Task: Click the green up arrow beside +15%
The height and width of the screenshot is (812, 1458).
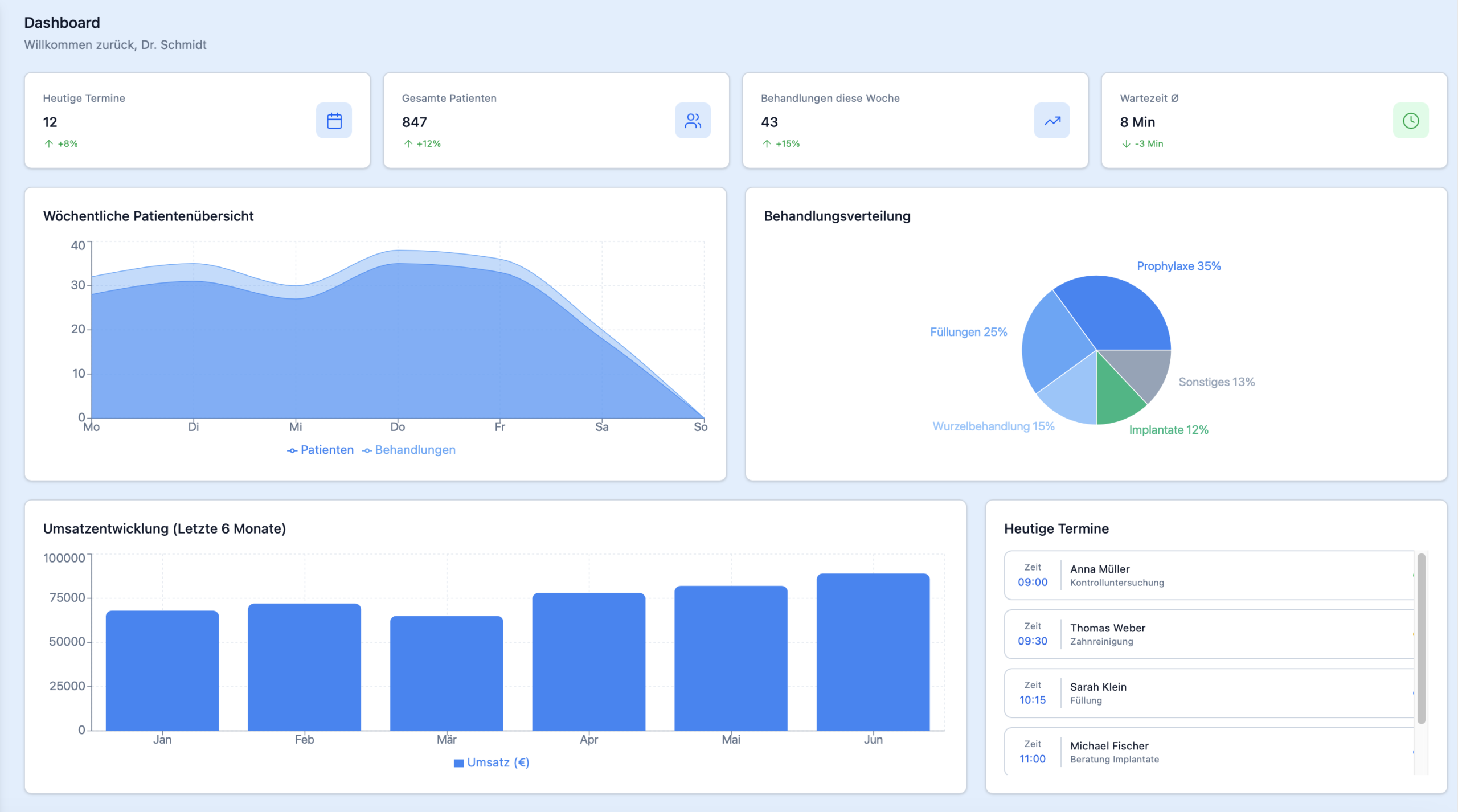Action: 767,144
